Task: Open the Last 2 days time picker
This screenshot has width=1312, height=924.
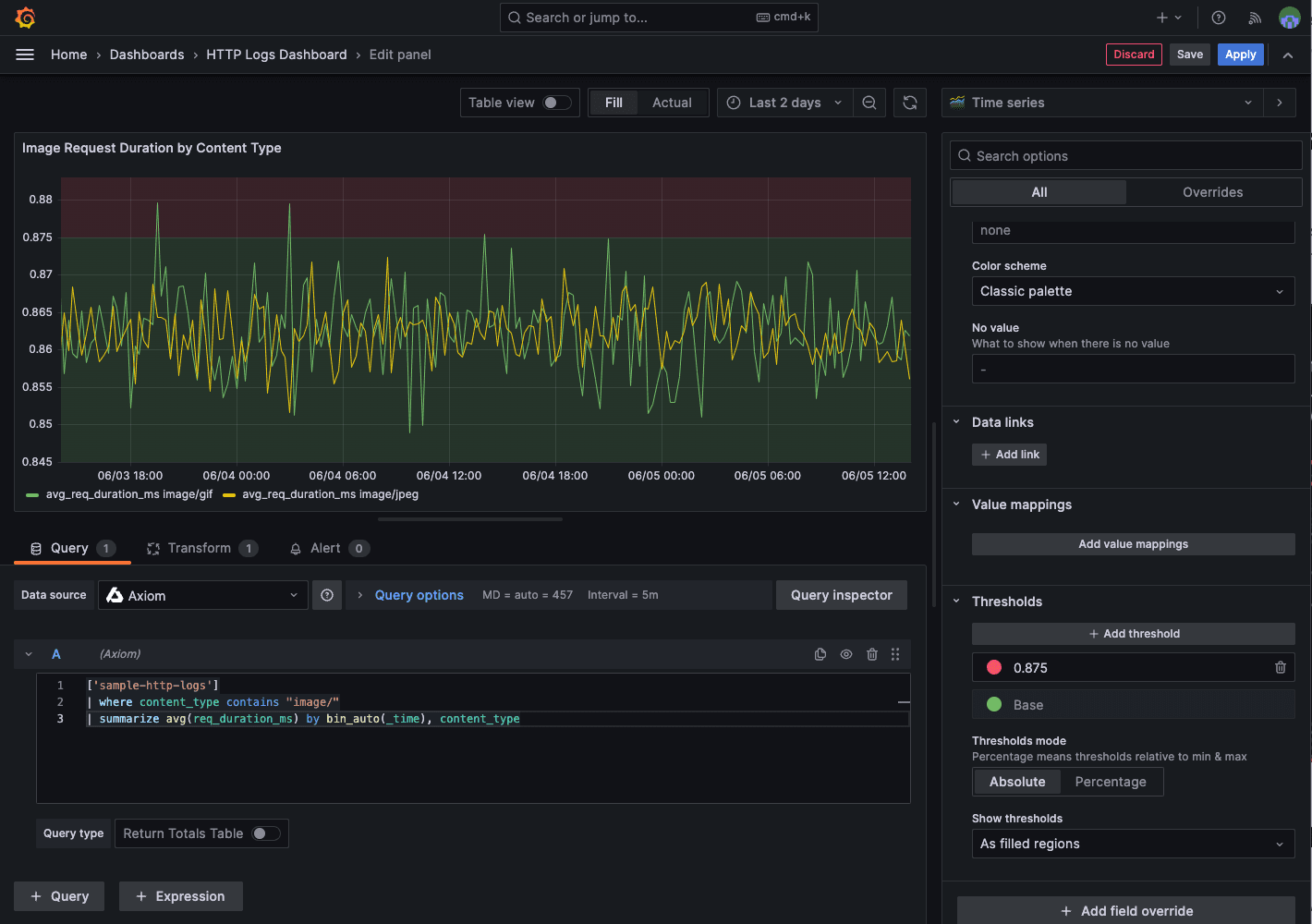Action: click(x=784, y=103)
